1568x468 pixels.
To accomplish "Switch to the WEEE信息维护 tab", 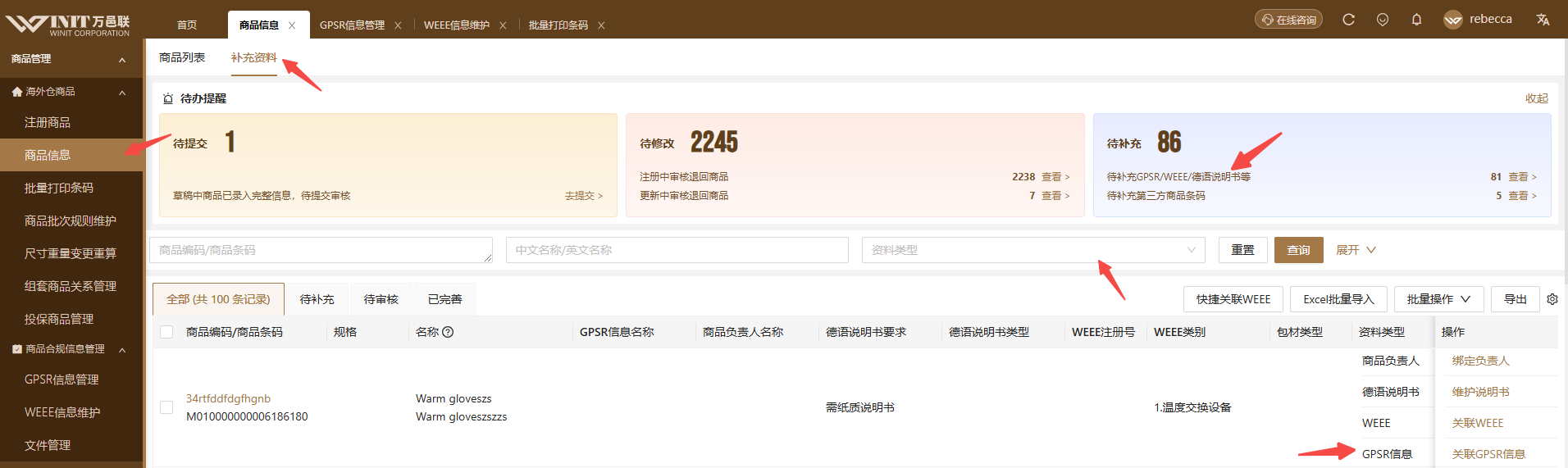I will (x=457, y=25).
